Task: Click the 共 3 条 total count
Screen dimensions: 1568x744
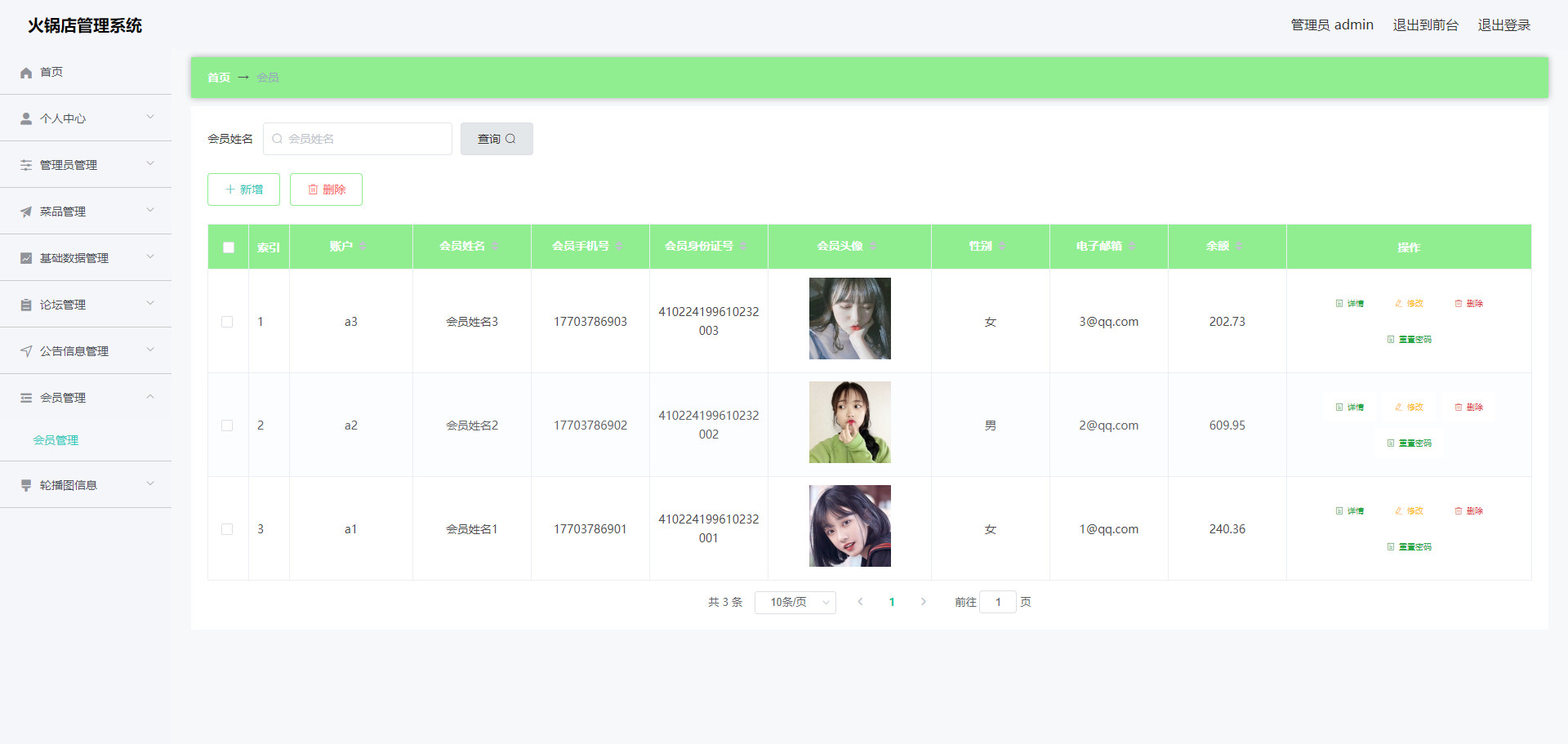Action: coord(725,602)
